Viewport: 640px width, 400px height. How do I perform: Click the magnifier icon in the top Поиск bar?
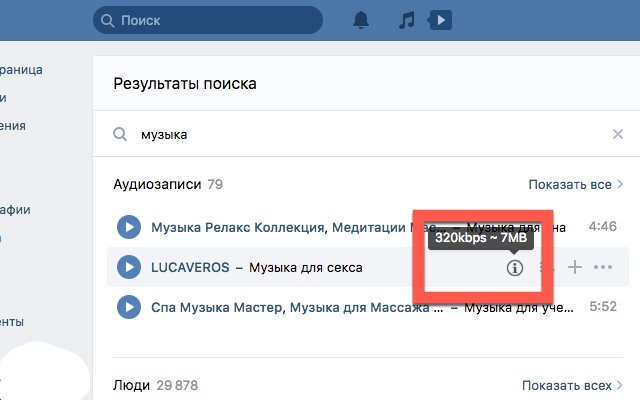tap(107, 20)
